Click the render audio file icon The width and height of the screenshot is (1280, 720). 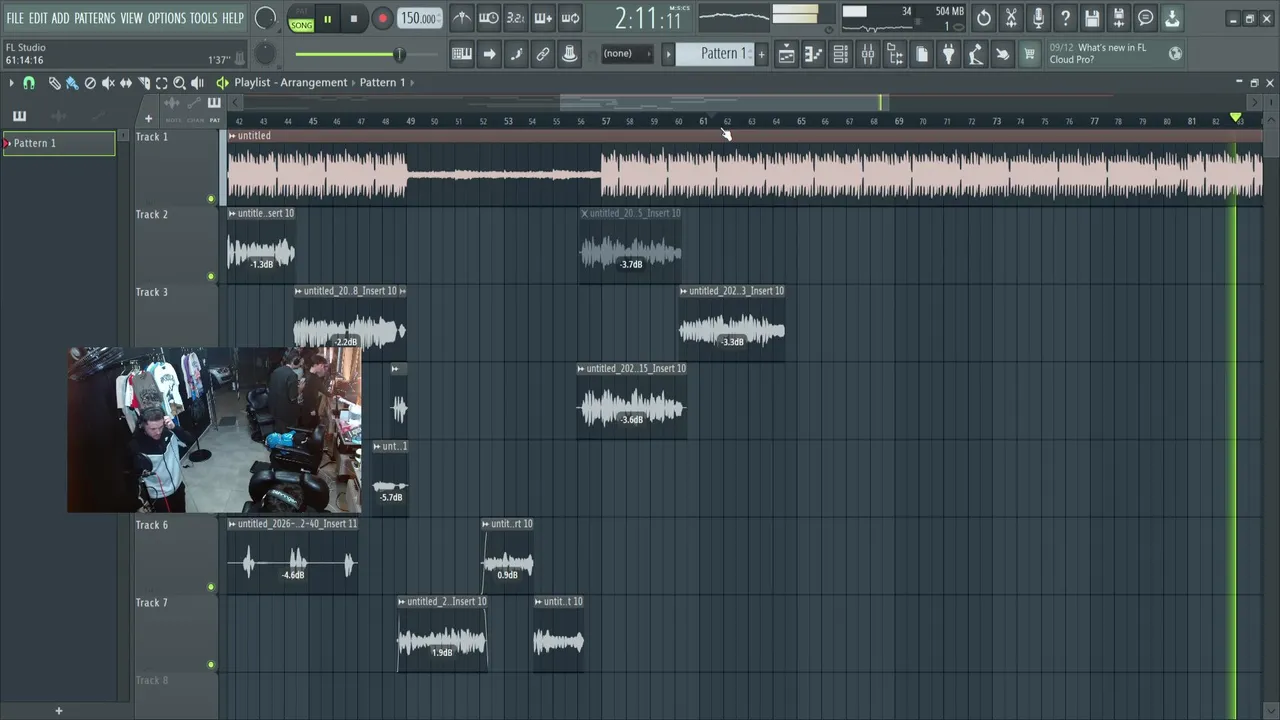click(x=1119, y=18)
